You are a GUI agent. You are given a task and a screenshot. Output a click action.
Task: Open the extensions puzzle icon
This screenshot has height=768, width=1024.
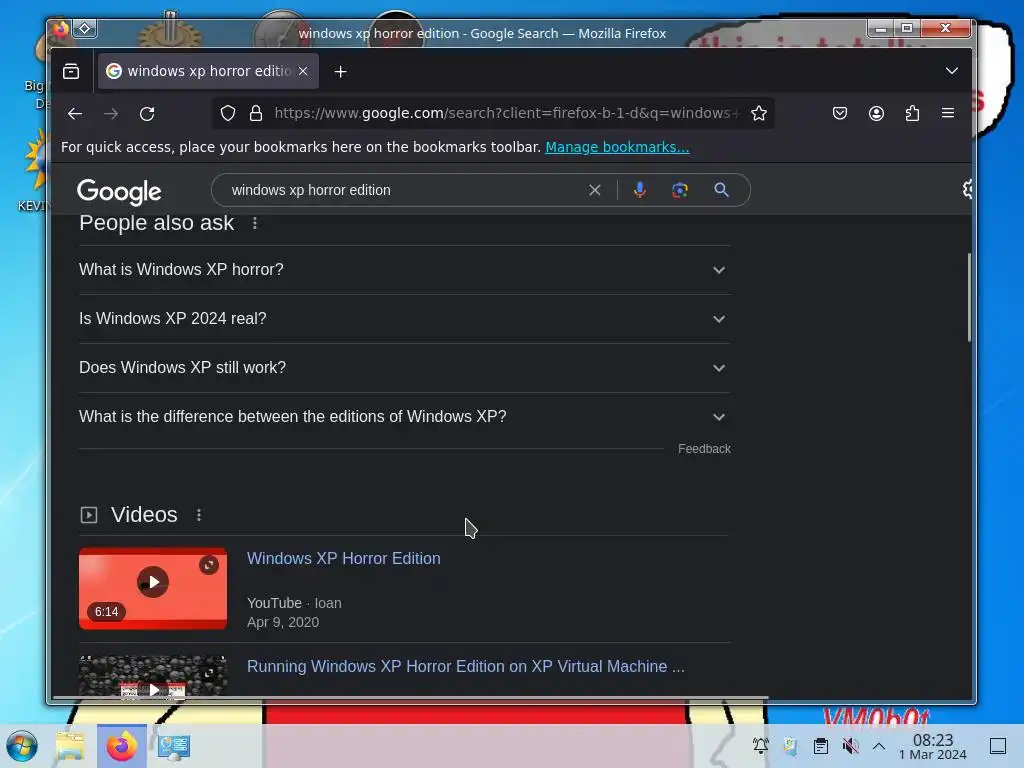tap(912, 114)
